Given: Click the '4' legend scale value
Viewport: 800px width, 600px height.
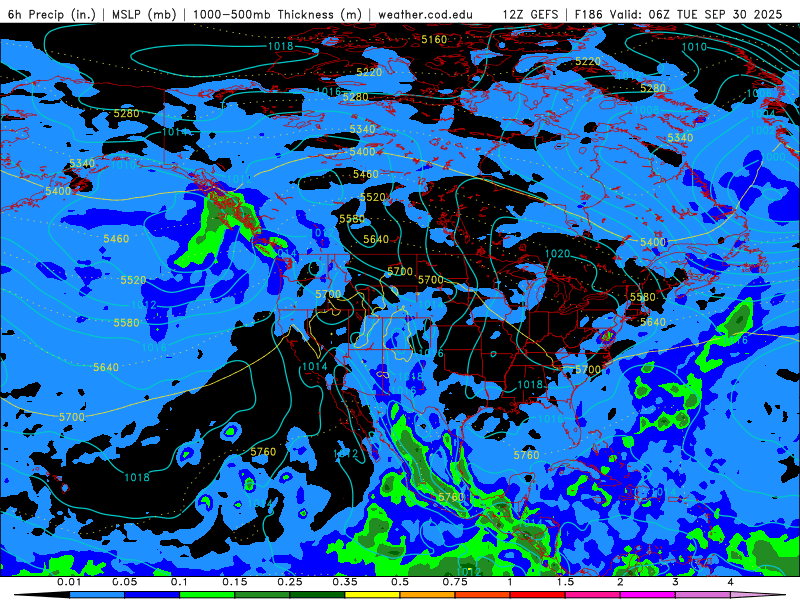Looking at the screenshot, I should [731, 582].
